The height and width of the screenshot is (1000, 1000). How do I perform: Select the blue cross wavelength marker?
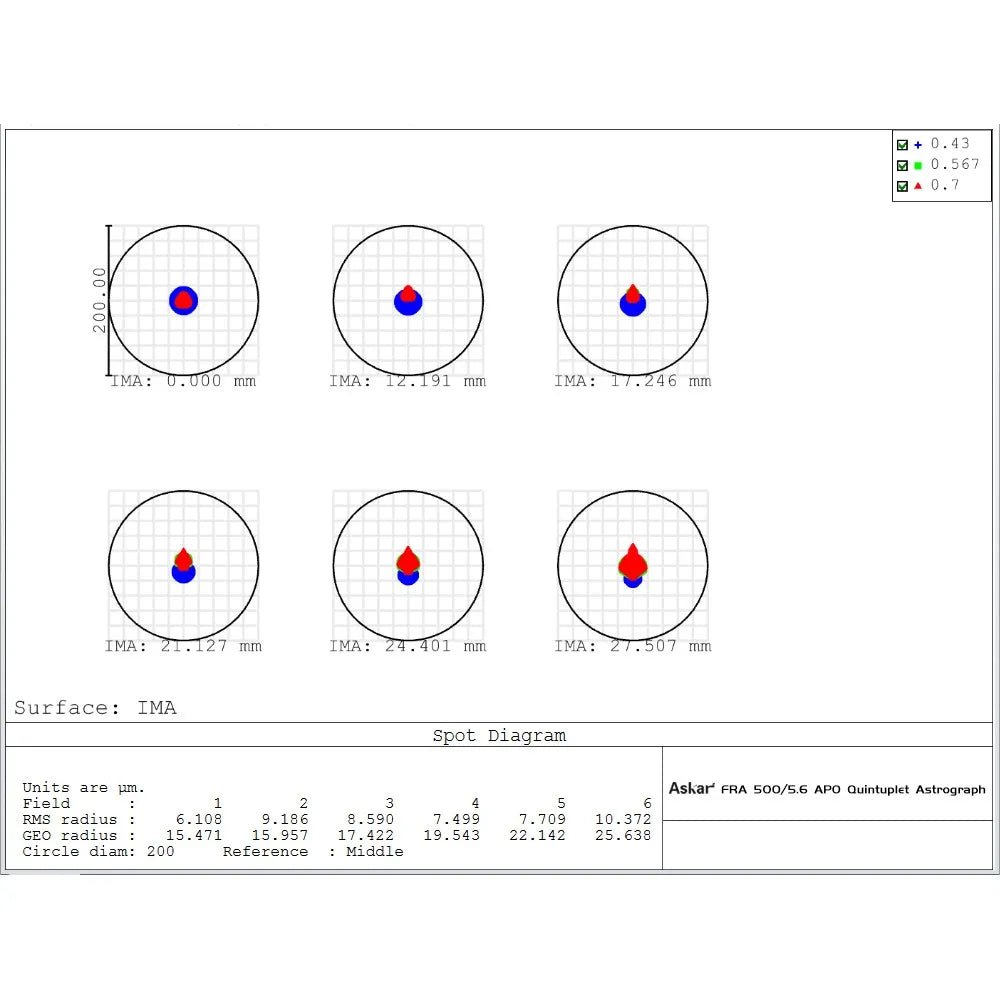pos(916,144)
